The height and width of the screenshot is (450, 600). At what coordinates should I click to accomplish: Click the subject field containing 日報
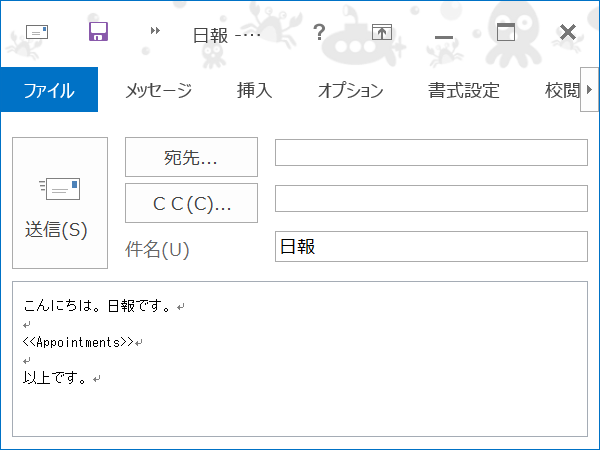pos(431,246)
